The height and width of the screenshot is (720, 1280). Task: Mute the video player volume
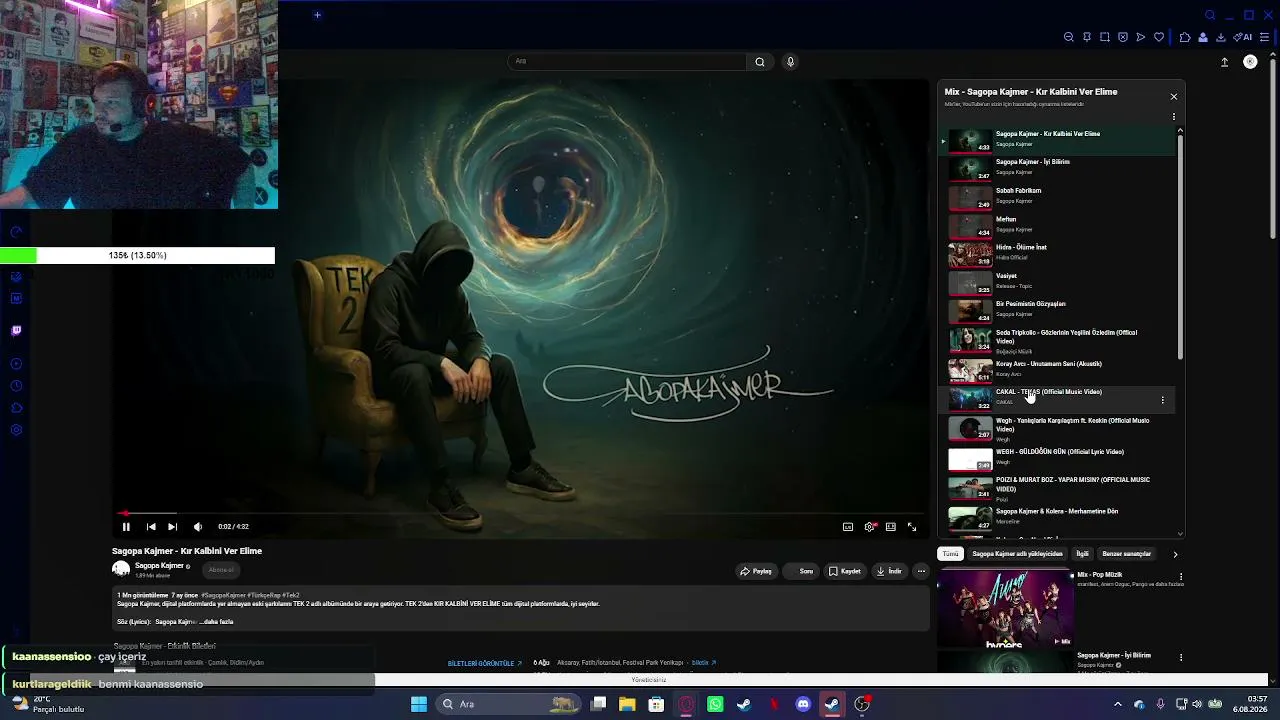pos(198,527)
